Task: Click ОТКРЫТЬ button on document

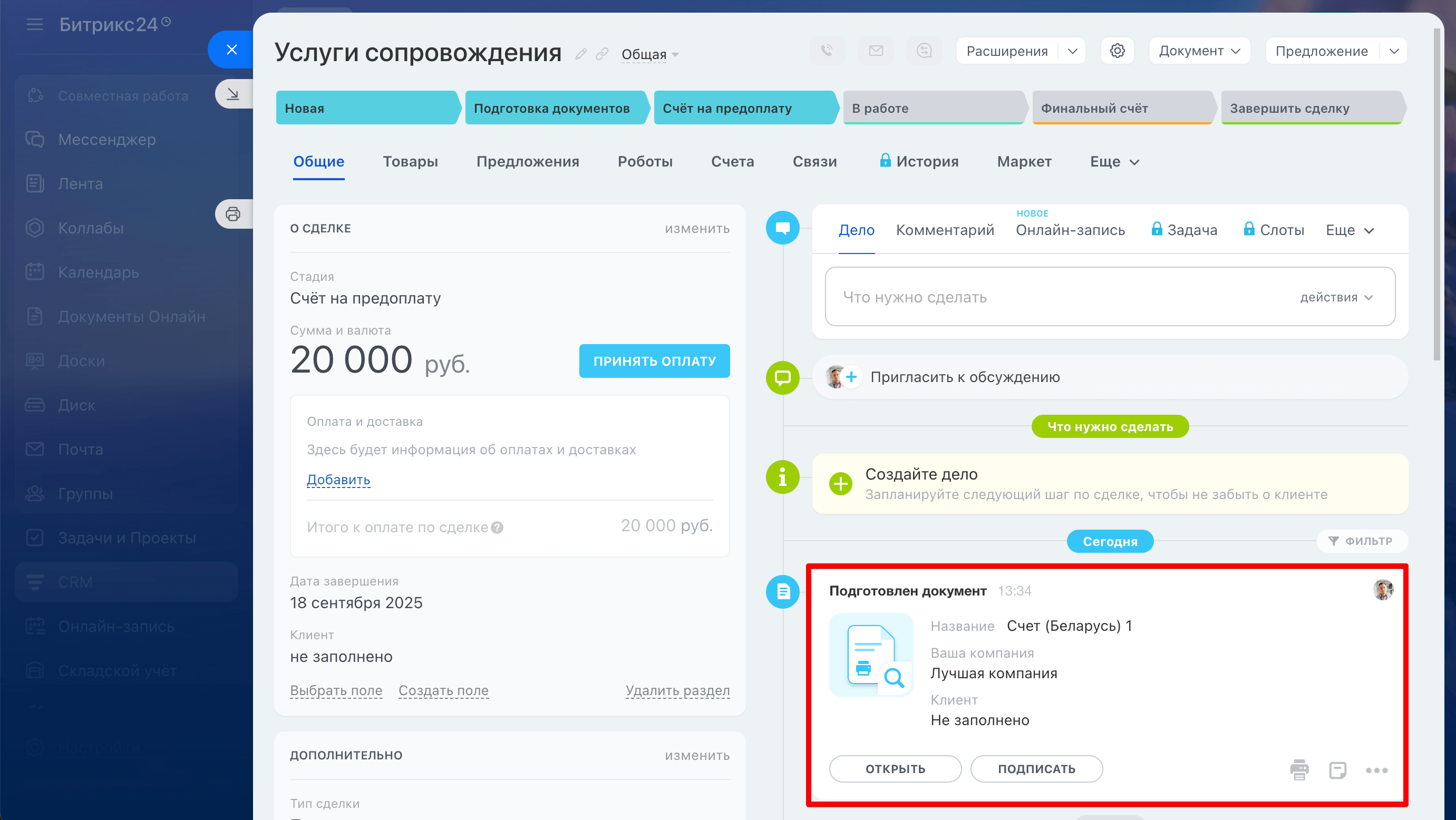Action: 895,769
